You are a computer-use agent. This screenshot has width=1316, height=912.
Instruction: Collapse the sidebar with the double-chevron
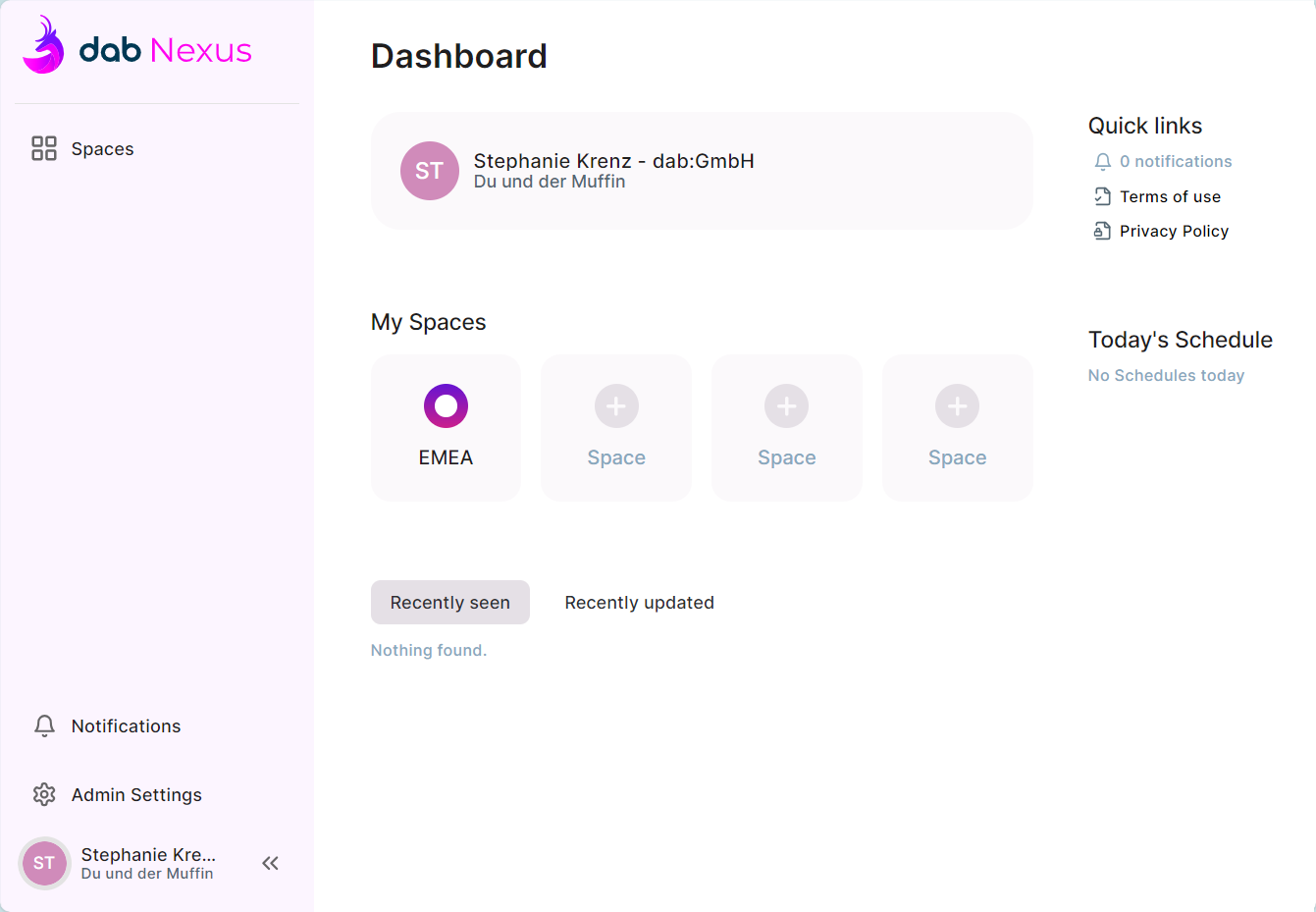point(270,863)
